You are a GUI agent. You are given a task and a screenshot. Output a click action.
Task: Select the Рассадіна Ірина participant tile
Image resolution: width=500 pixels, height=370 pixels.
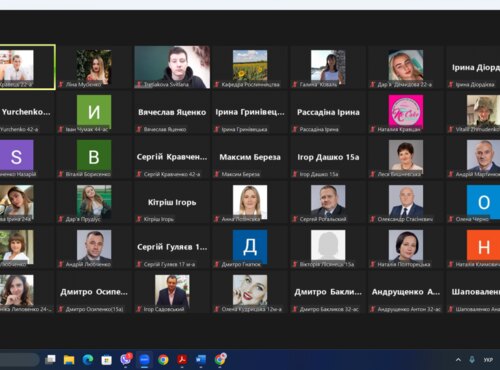pyautogui.click(x=328, y=112)
